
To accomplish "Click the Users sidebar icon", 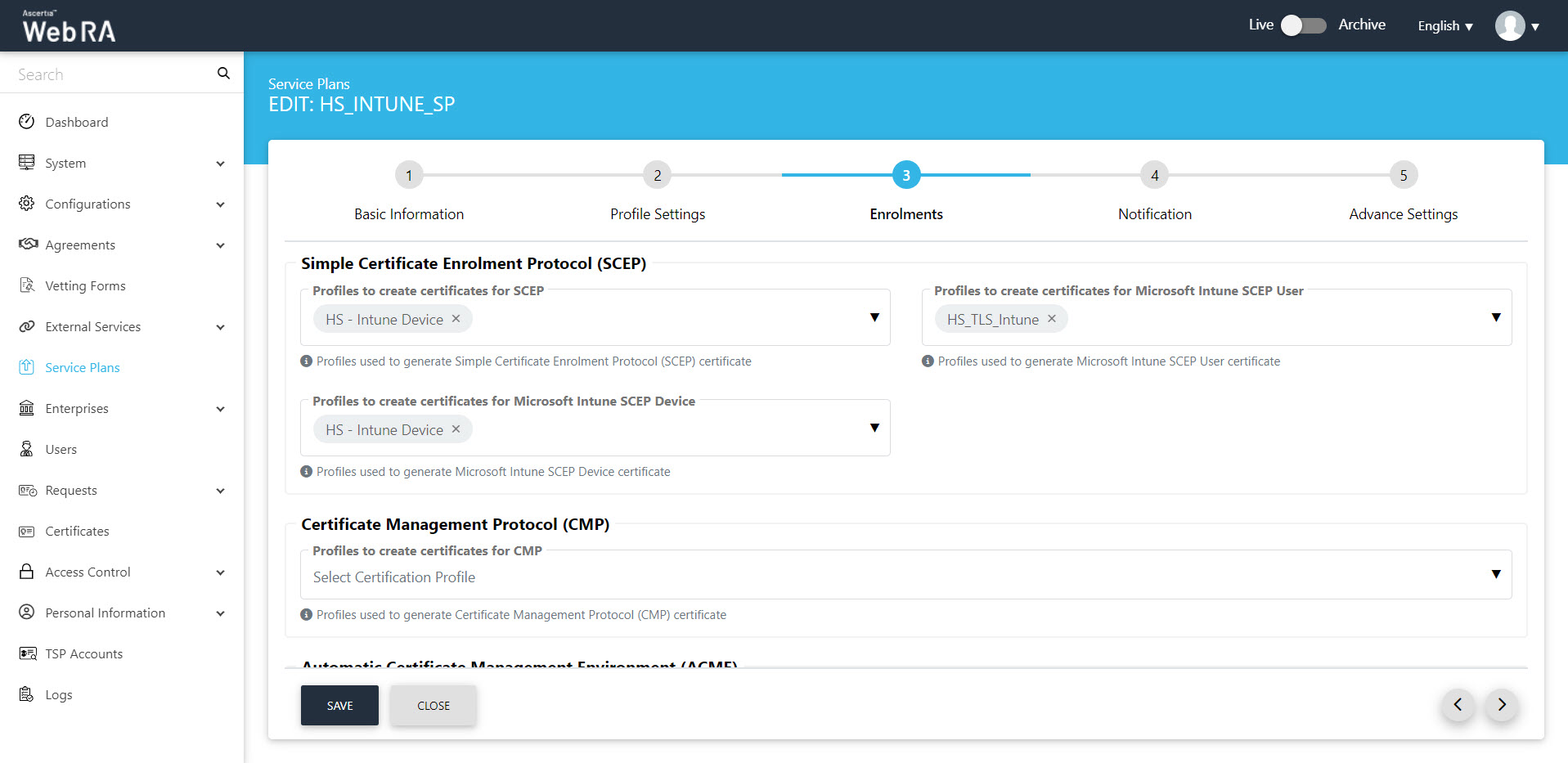I will (27, 449).
